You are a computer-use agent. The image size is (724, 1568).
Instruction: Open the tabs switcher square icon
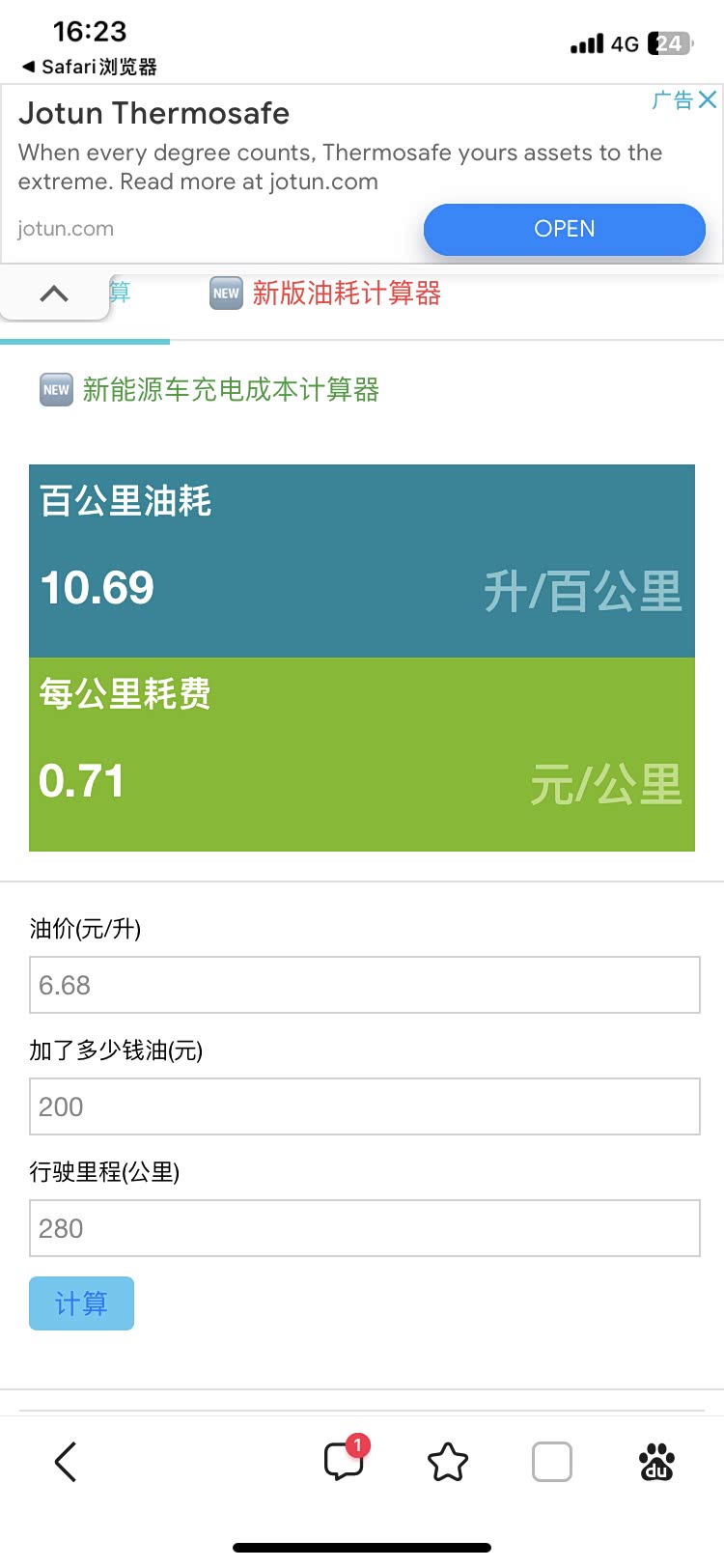[552, 1462]
